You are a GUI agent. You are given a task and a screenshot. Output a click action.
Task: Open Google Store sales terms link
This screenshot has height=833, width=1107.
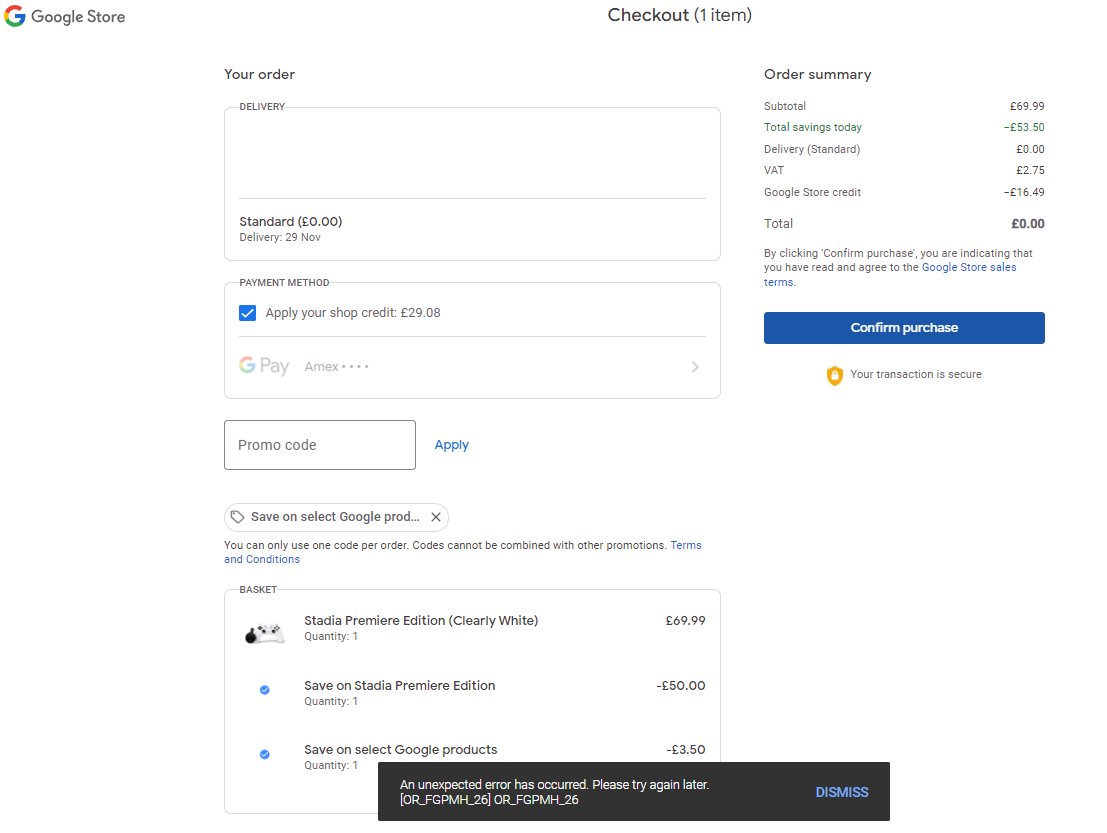tap(969, 268)
